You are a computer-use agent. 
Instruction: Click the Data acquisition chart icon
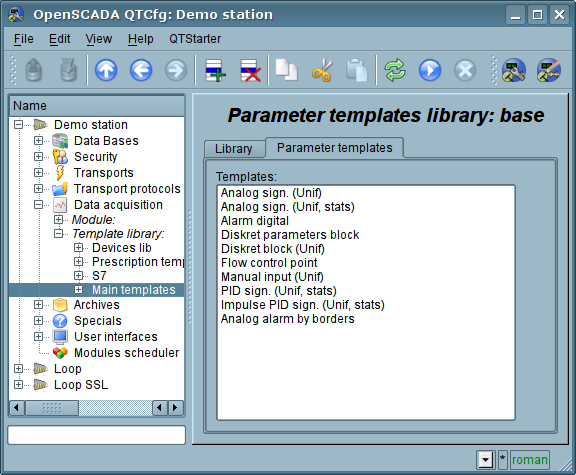coord(60,205)
